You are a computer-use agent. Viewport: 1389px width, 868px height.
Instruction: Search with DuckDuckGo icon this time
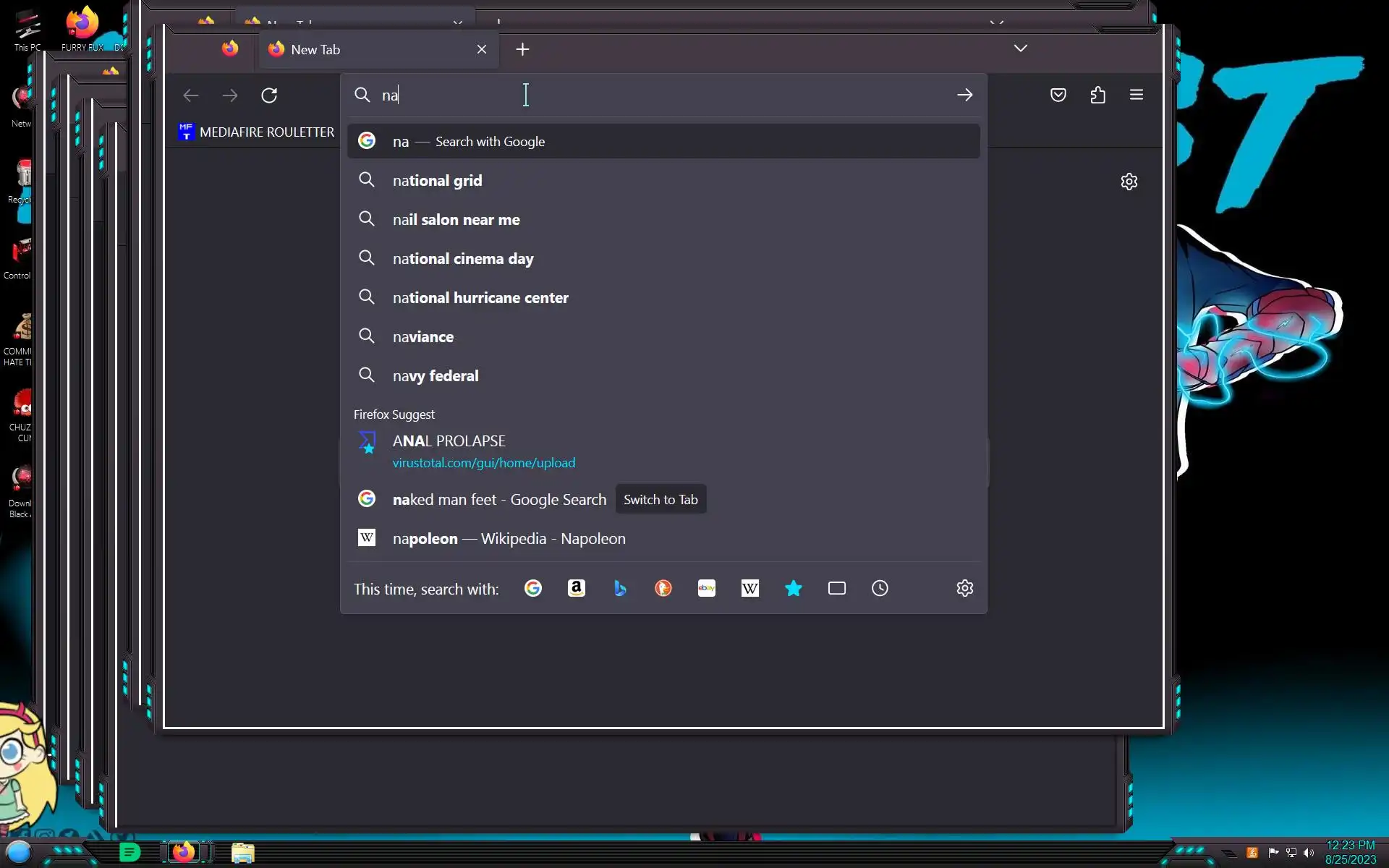(663, 588)
